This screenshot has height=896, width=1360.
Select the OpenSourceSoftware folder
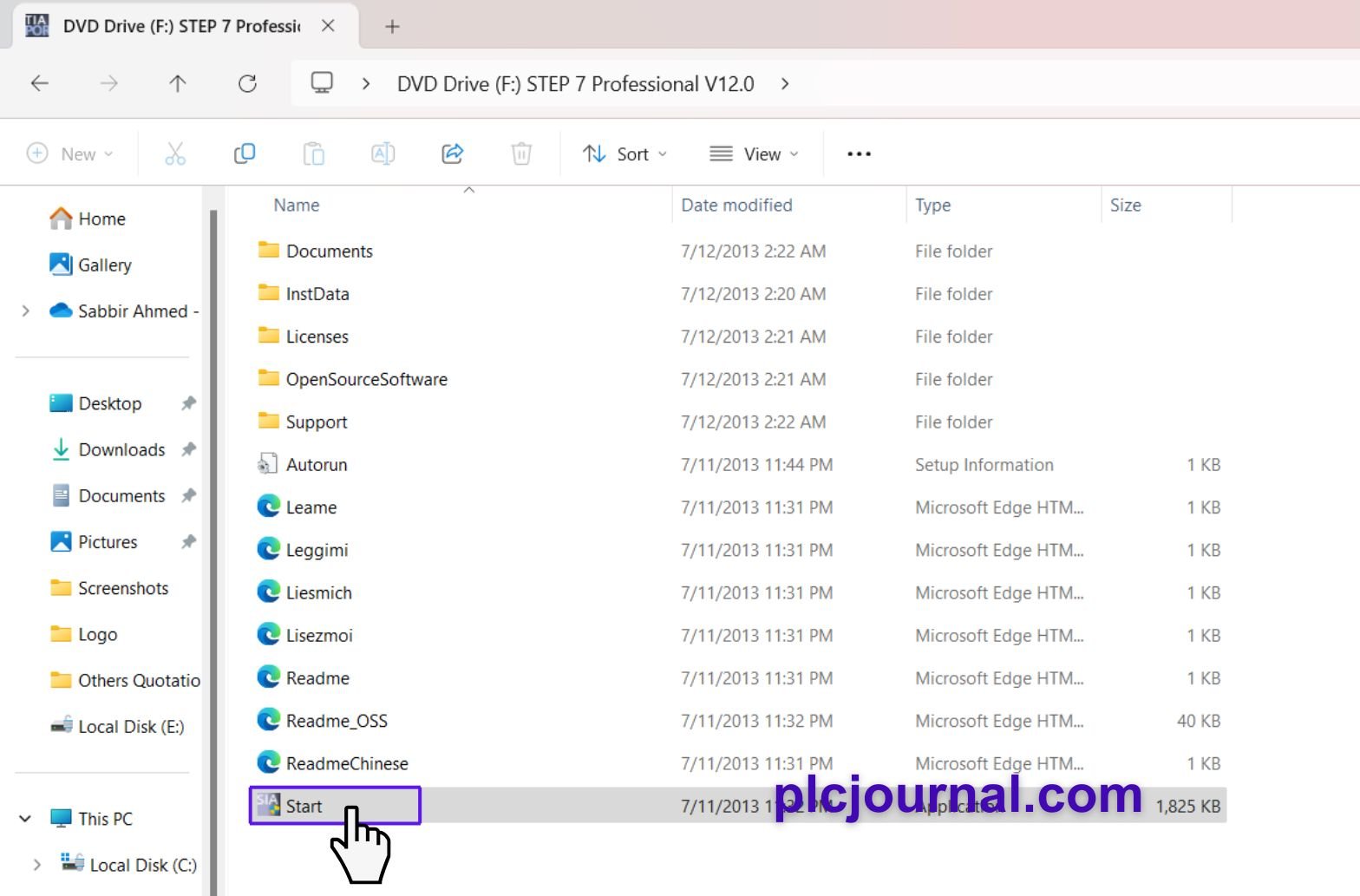coord(353,379)
